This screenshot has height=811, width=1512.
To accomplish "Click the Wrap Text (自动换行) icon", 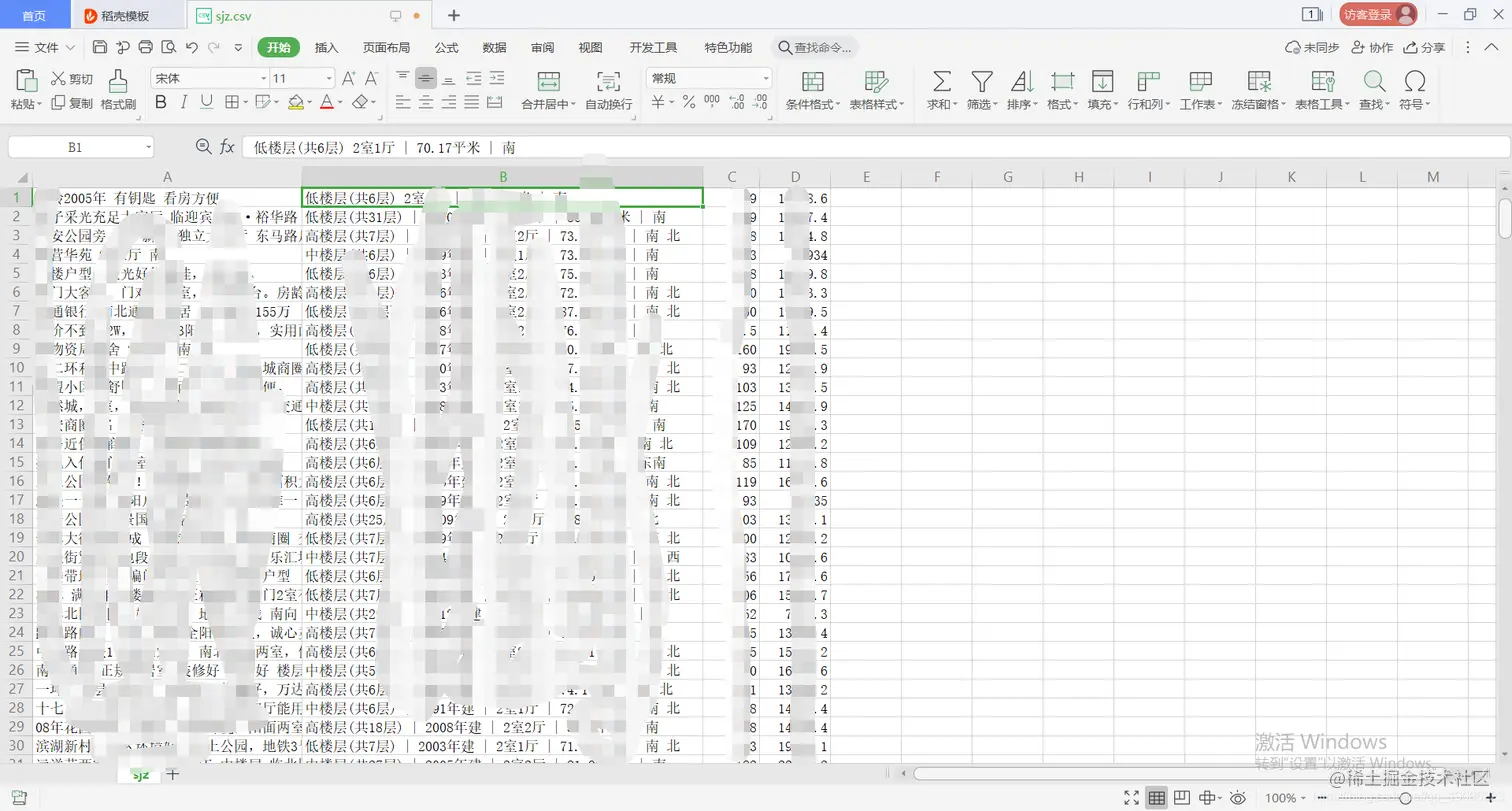I will 608,81.
